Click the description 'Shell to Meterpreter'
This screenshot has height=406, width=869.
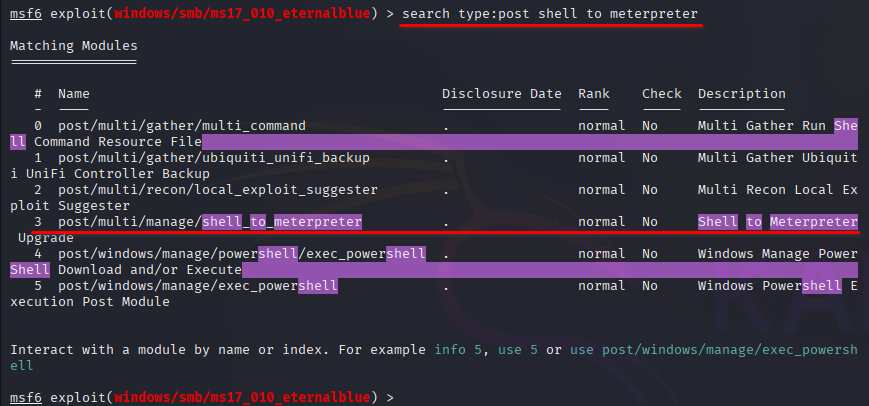point(778,222)
